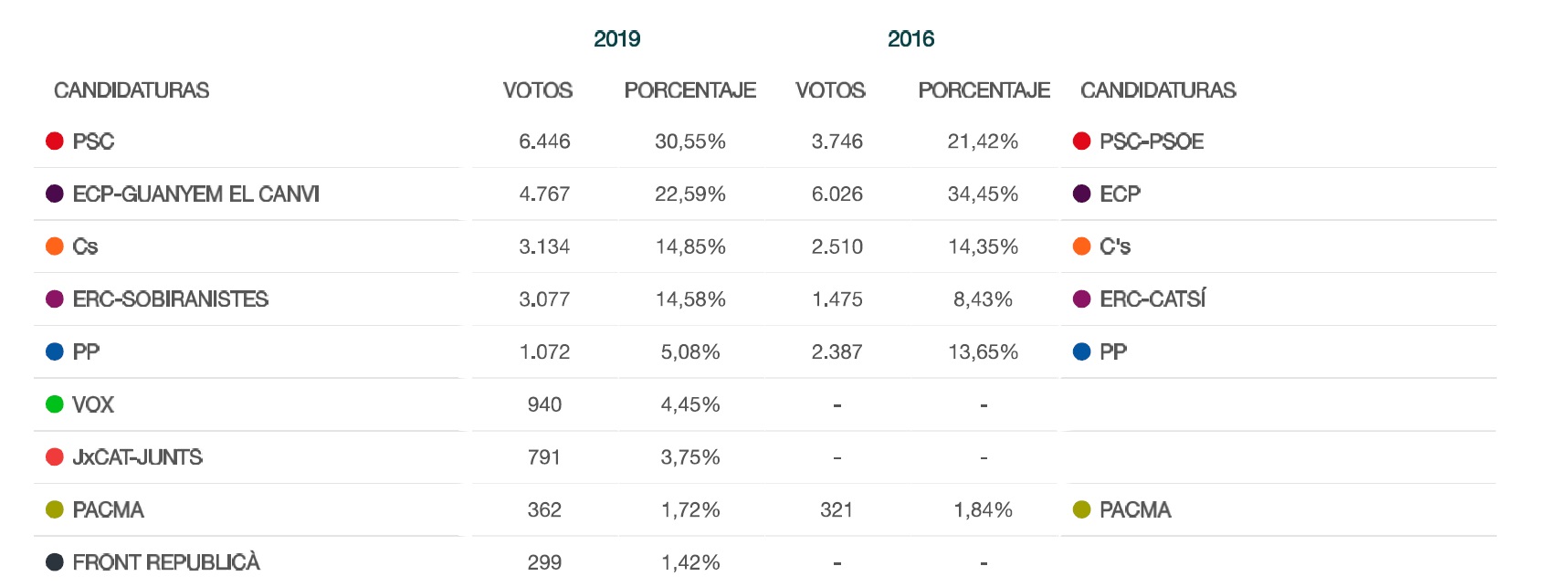
Task: Click the red dot beside PSC-PSOE
Action: click(1082, 142)
